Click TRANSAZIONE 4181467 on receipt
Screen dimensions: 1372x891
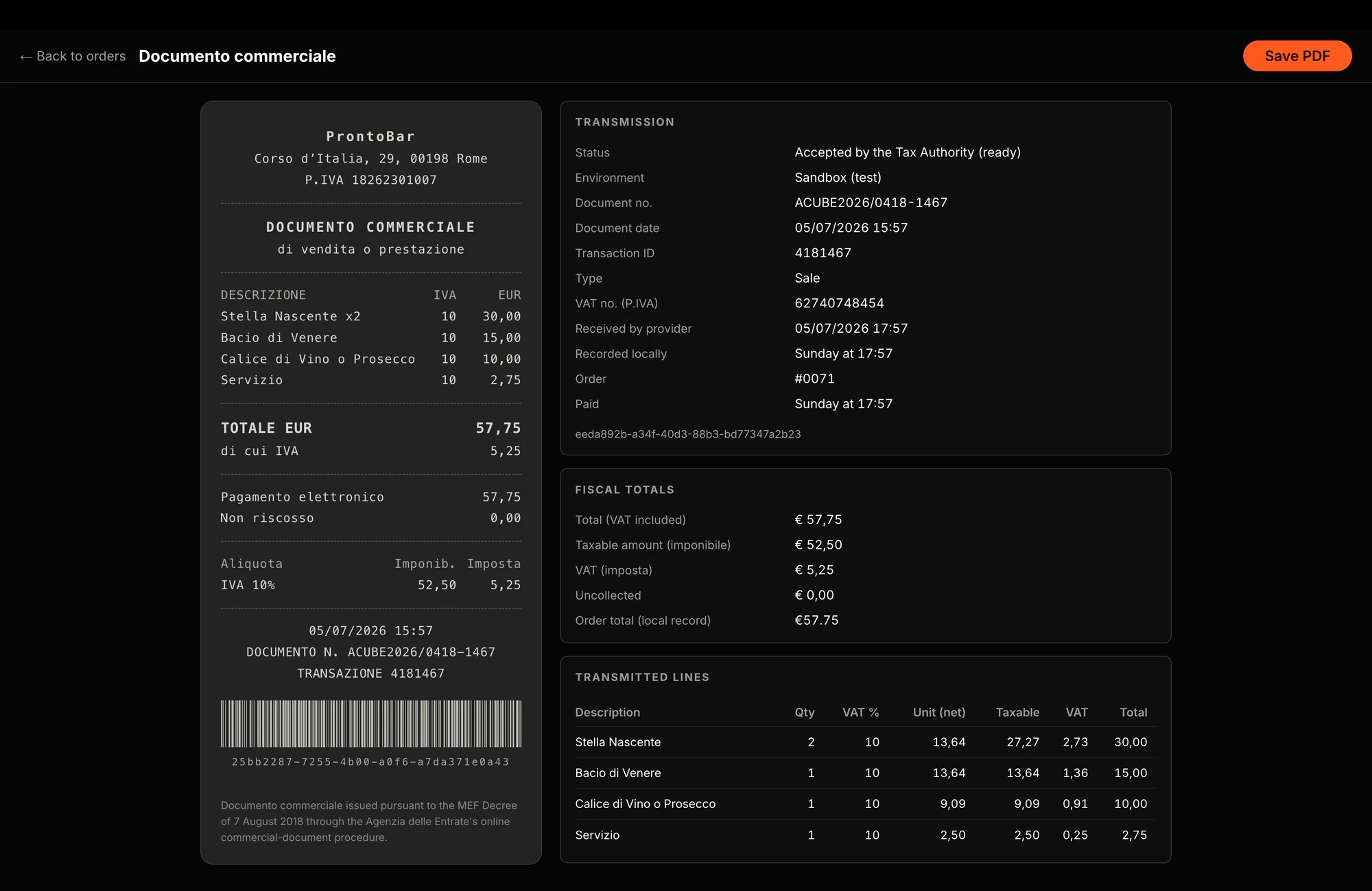pyautogui.click(x=370, y=674)
